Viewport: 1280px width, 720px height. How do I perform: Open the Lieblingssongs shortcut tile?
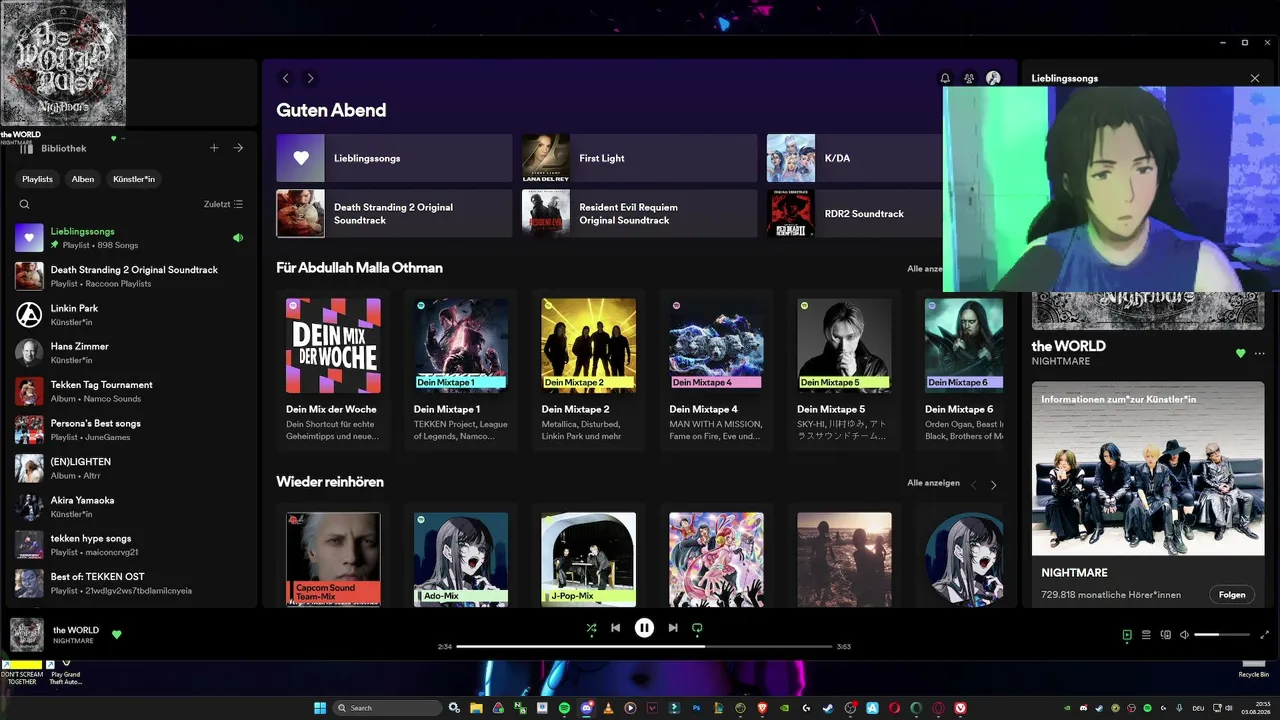coord(394,158)
